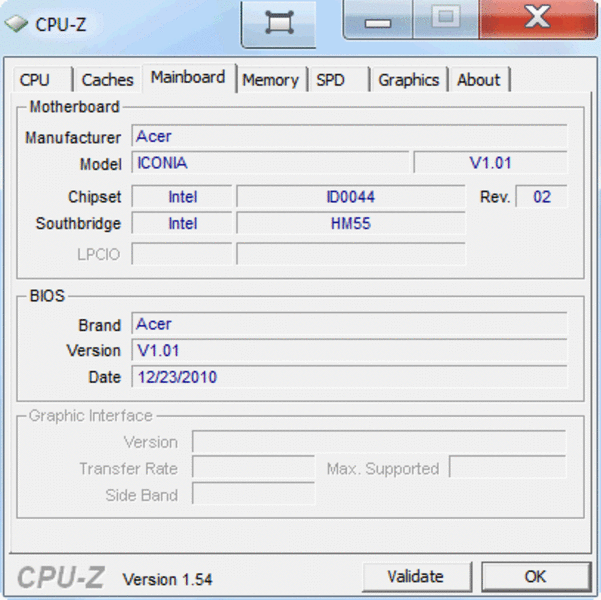The image size is (601, 600).
Task: Click the Motherboard group heading
Action: pyautogui.click(x=75, y=107)
